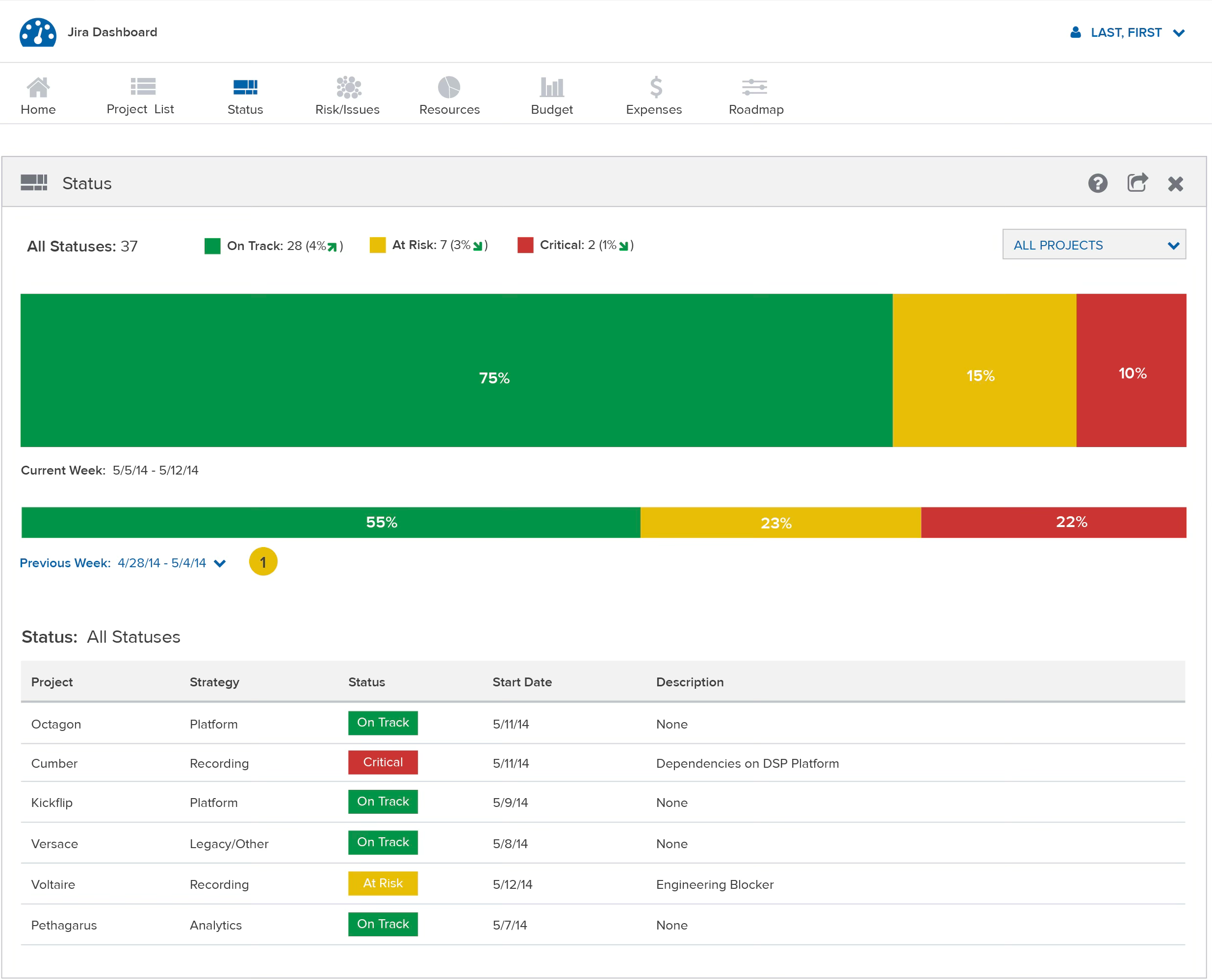Click the green On Track legend swatch
The width and height of the screenshot is (1212, 980).
212,246
